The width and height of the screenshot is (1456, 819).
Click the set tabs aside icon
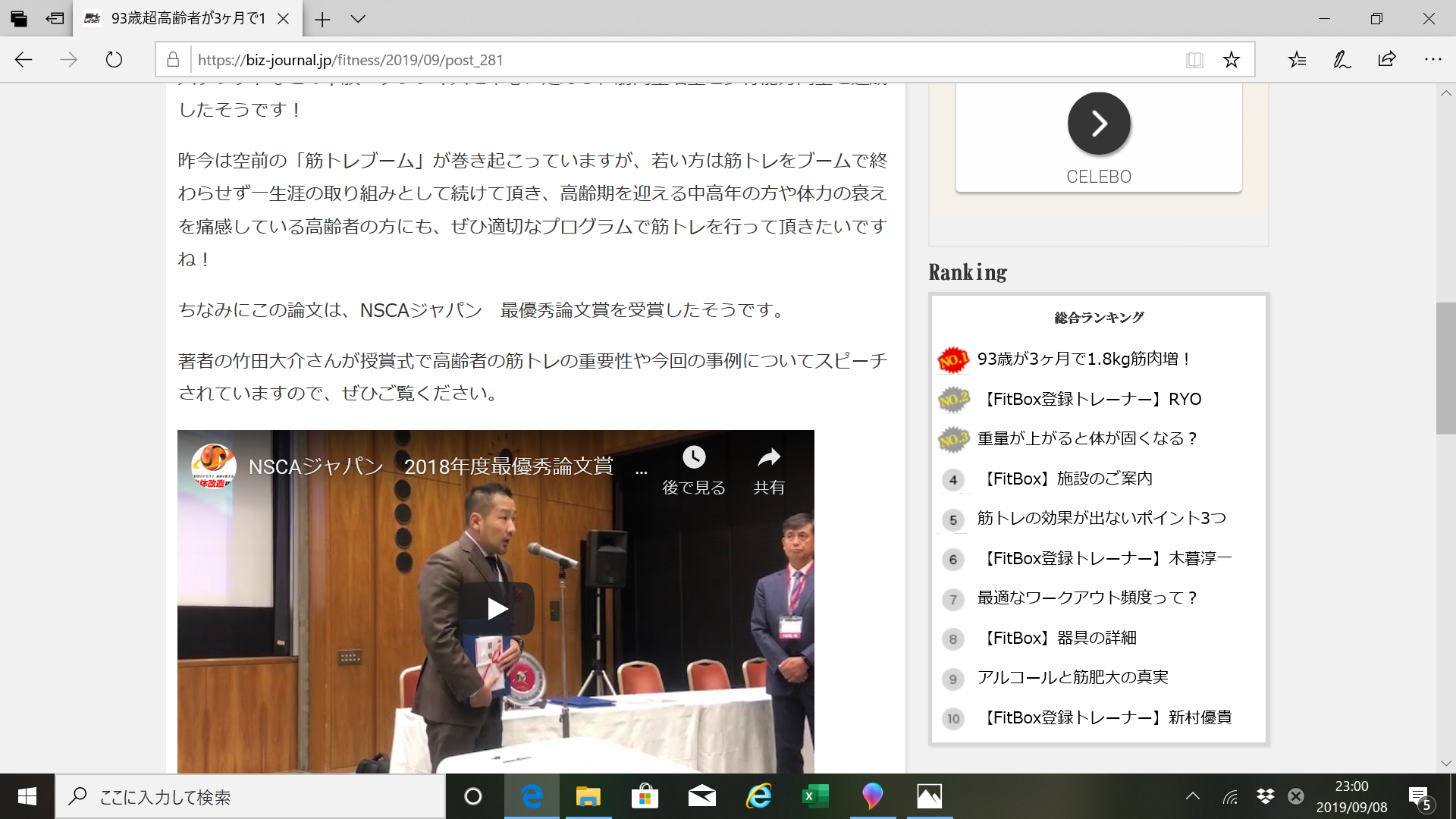click(x=55, y=18)
